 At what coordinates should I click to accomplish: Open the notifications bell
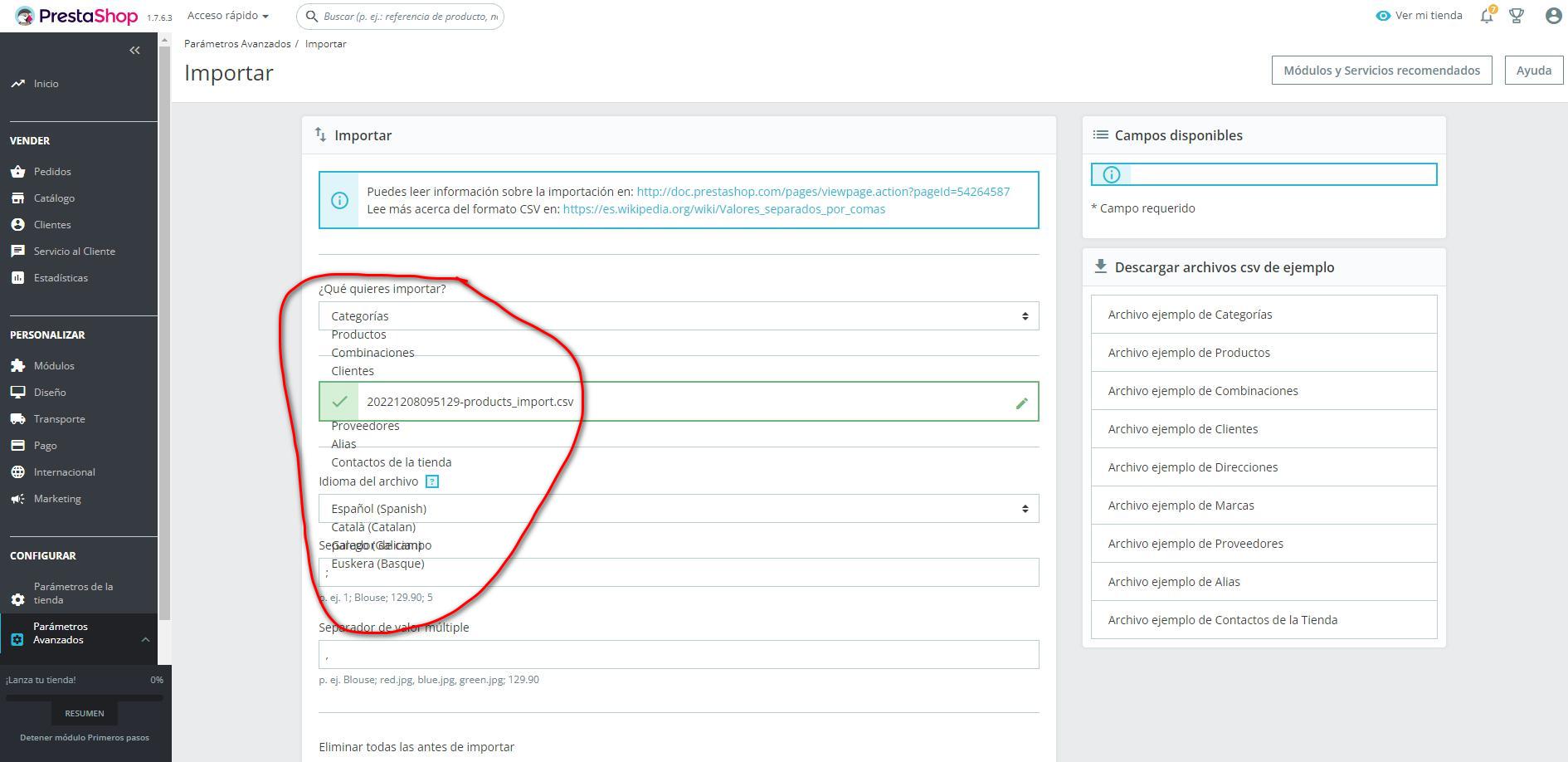1487,16
